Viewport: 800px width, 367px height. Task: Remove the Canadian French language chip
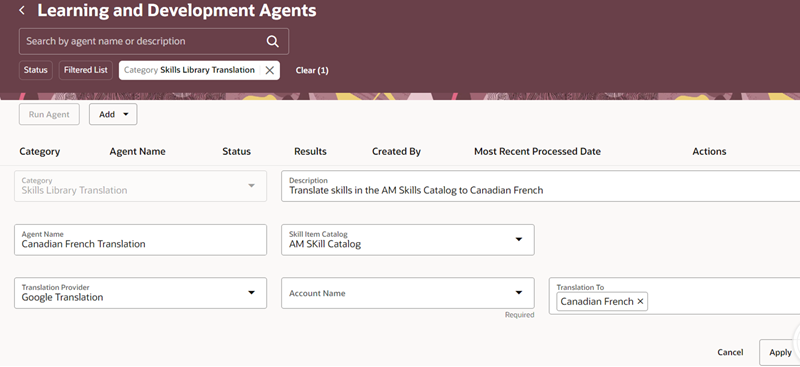[x=640, y=302]
